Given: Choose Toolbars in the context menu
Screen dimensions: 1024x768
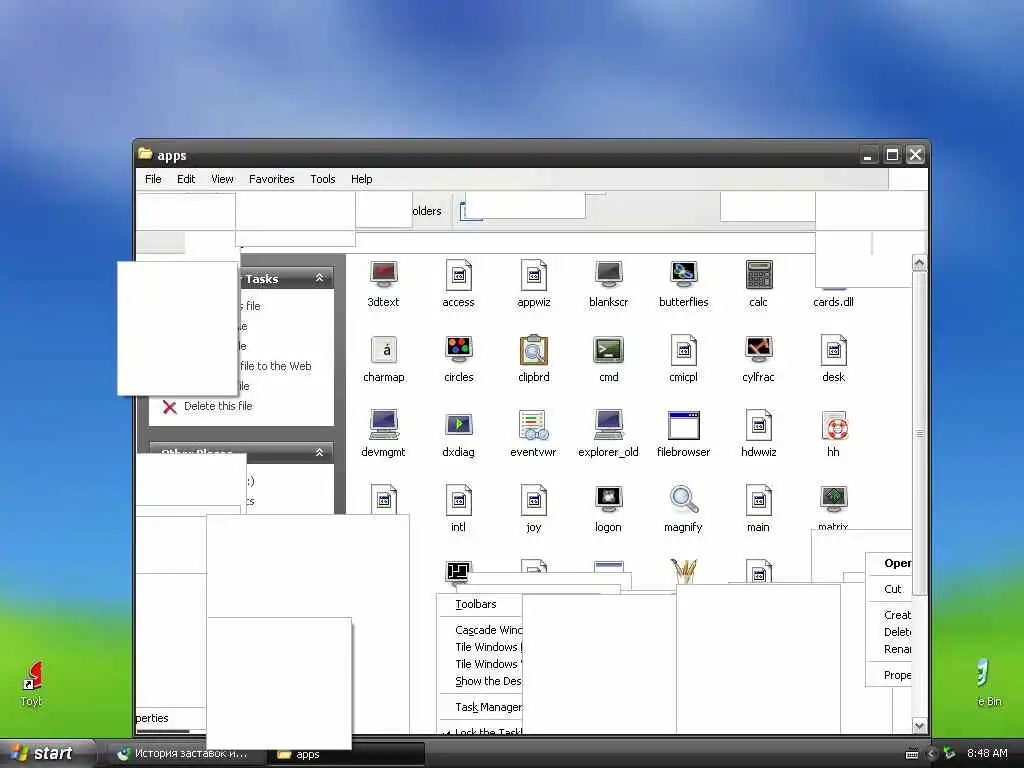Looking at the screenshot, I should click(480, 604).
